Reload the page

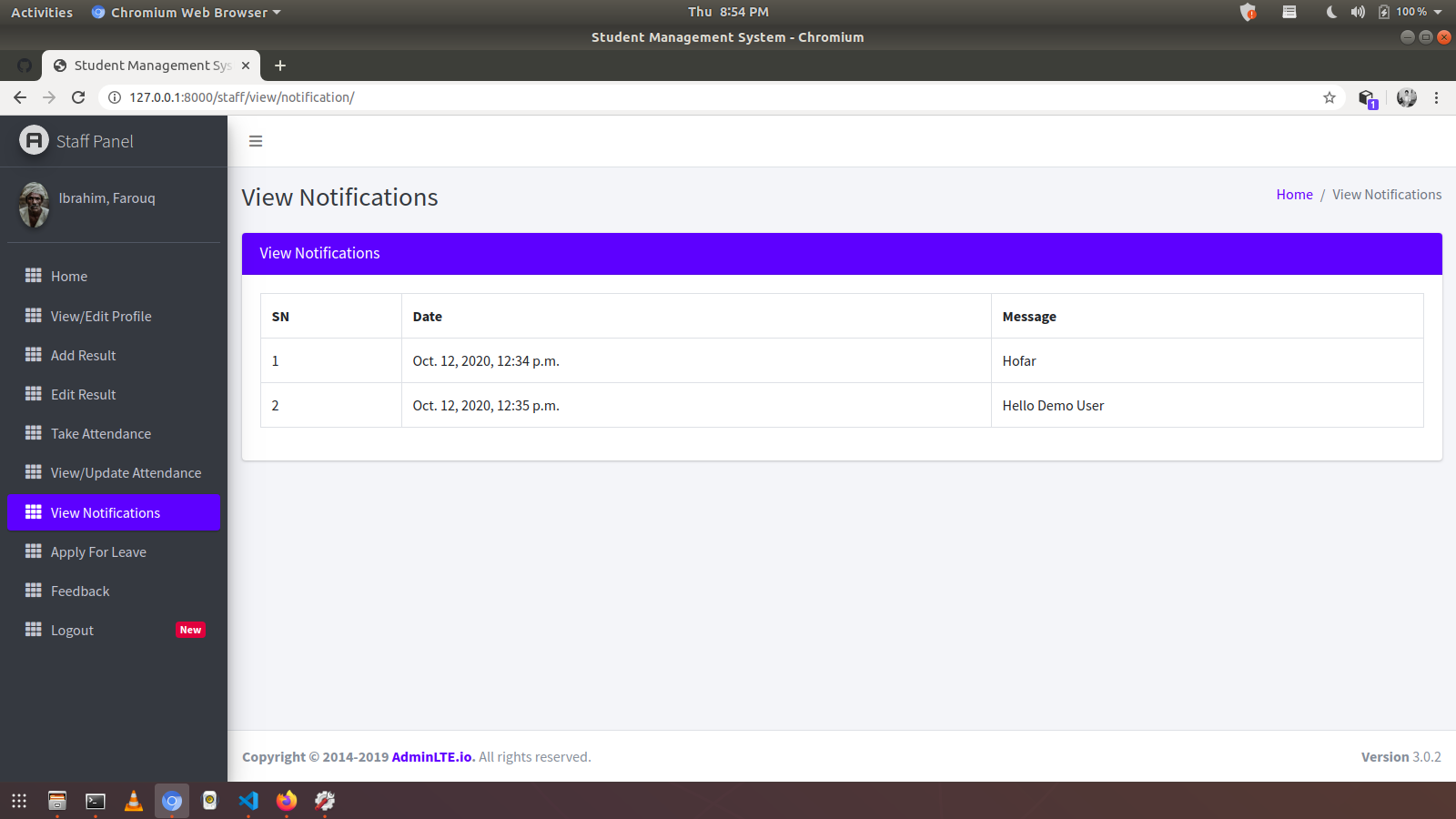tap(78, 97)
